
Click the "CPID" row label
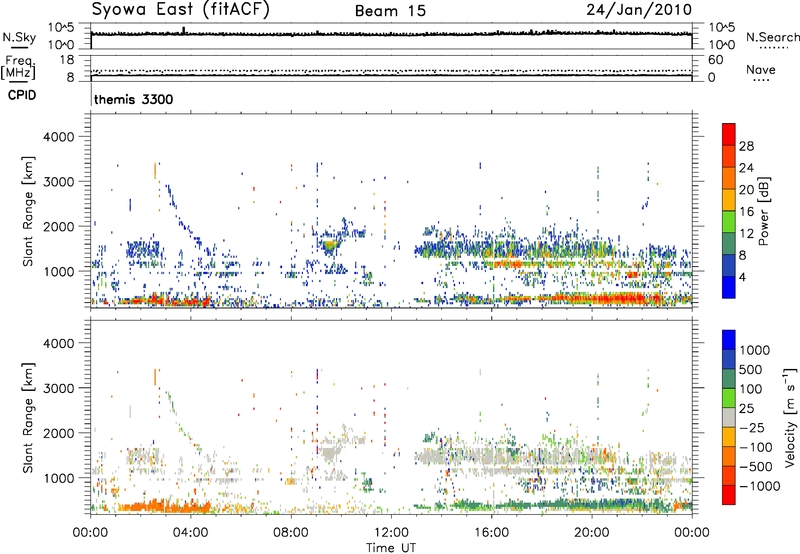click(22, 95)
